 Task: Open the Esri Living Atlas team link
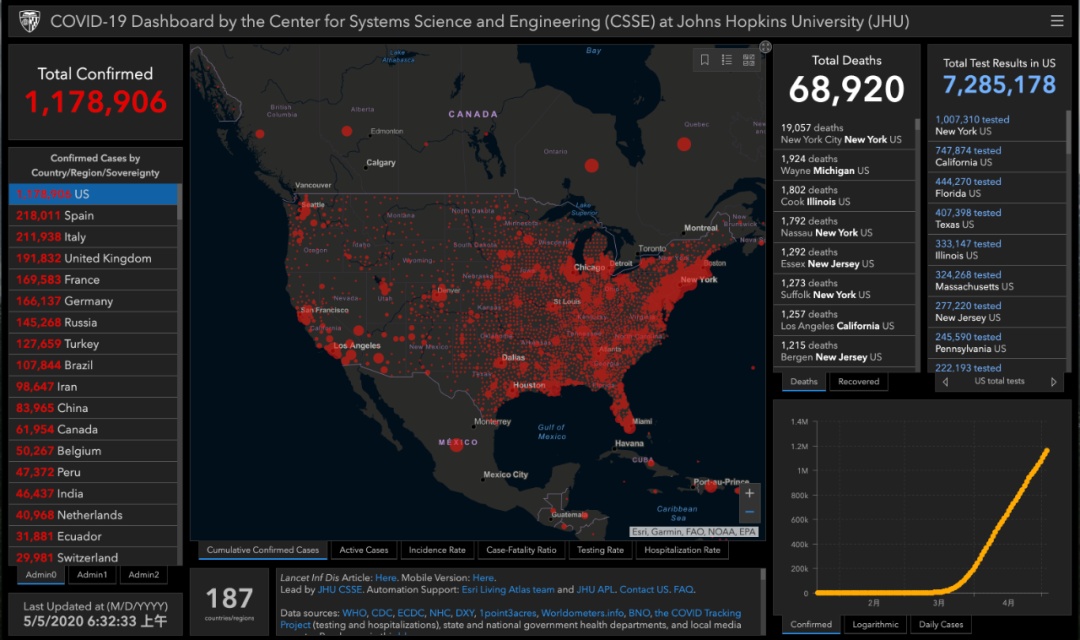tap(508, 590)
